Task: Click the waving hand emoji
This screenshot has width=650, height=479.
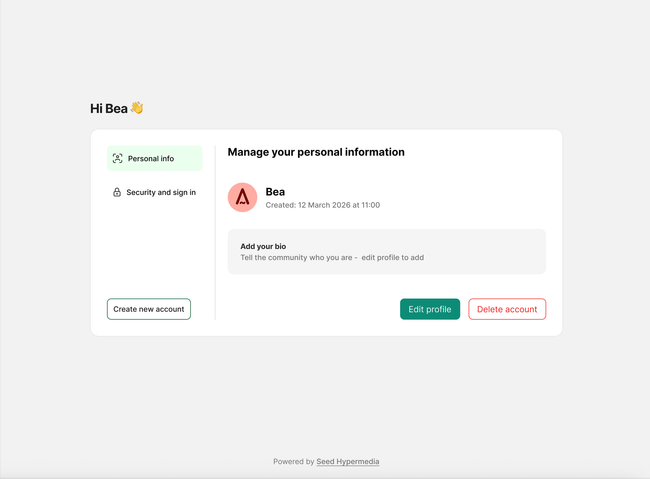Action: point(137,108)
